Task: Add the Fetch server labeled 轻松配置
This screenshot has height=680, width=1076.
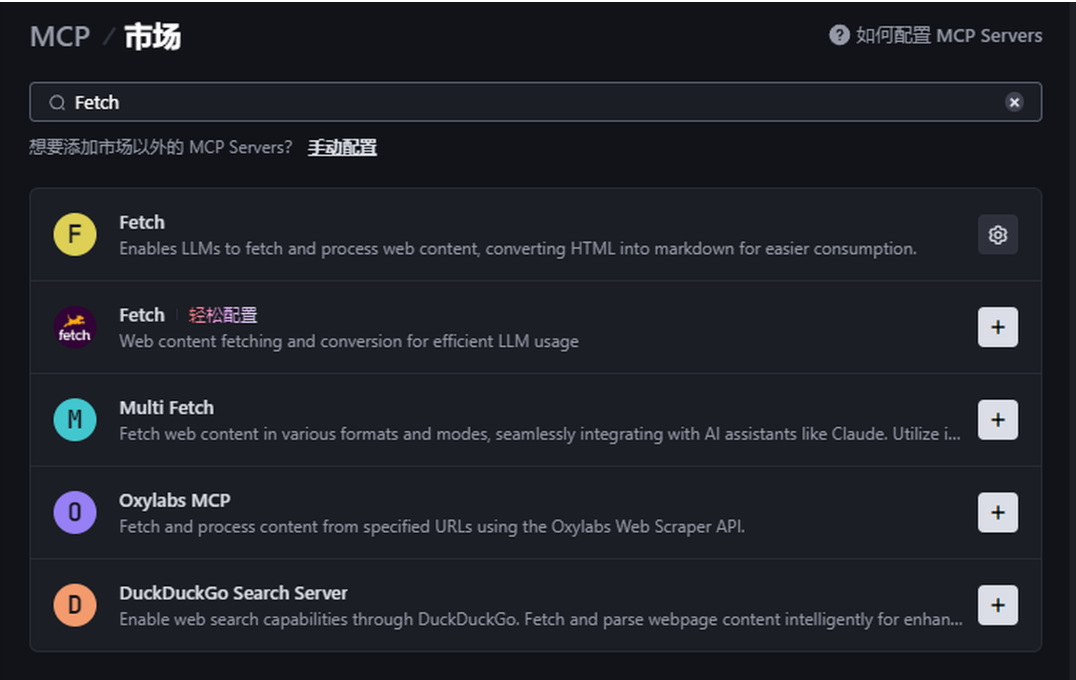Action: pyautogui.click(x=997, y=327)
